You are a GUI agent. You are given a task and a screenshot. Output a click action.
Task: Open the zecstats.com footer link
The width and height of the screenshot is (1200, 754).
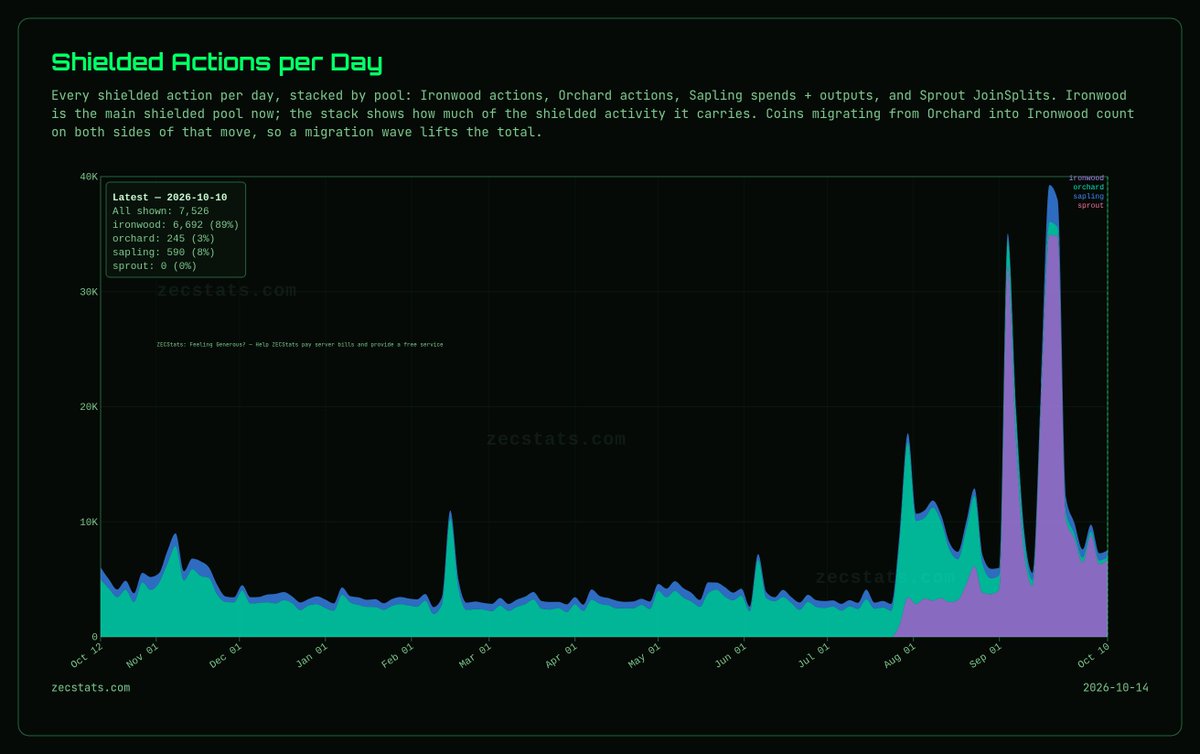pyautogui.click(x=90, y=687)
